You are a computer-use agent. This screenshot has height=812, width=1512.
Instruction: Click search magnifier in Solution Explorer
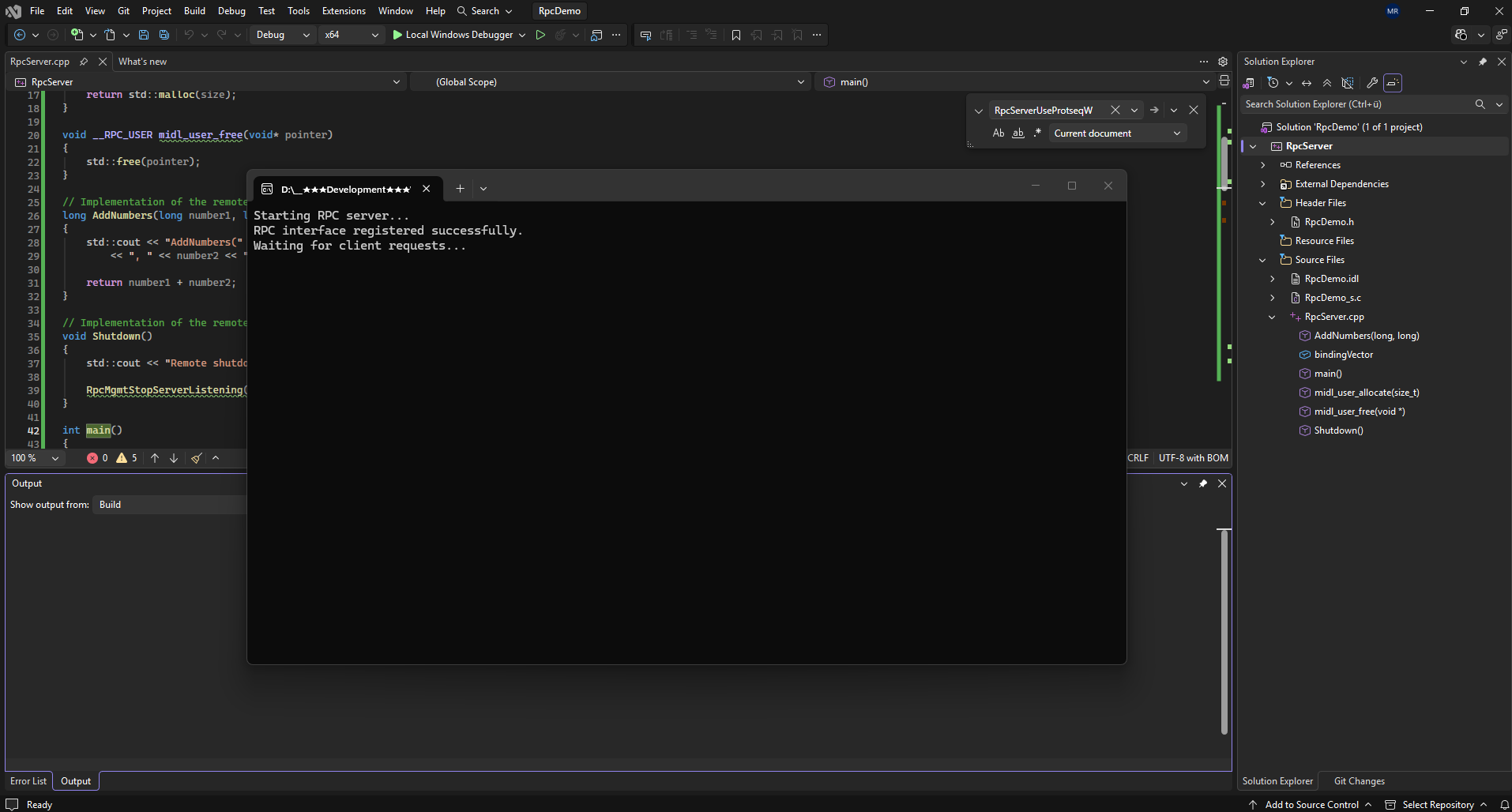click(x=1480, y=104)
